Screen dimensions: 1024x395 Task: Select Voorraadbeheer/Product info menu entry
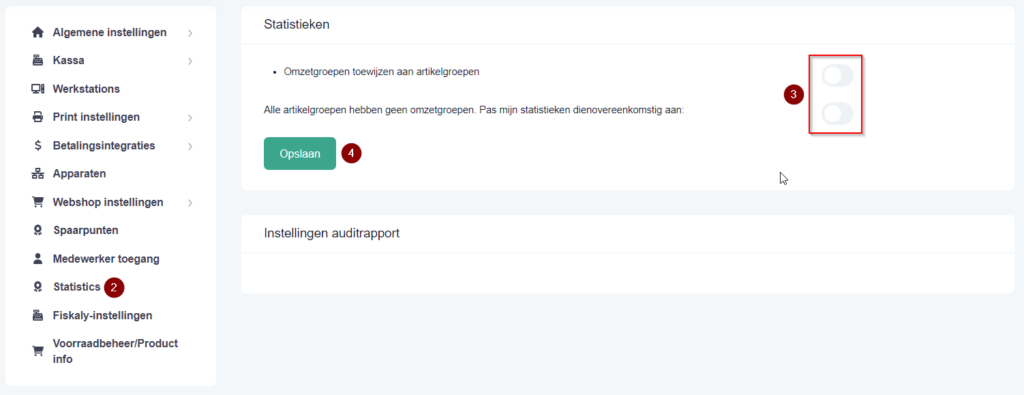[x=116, y=351]
